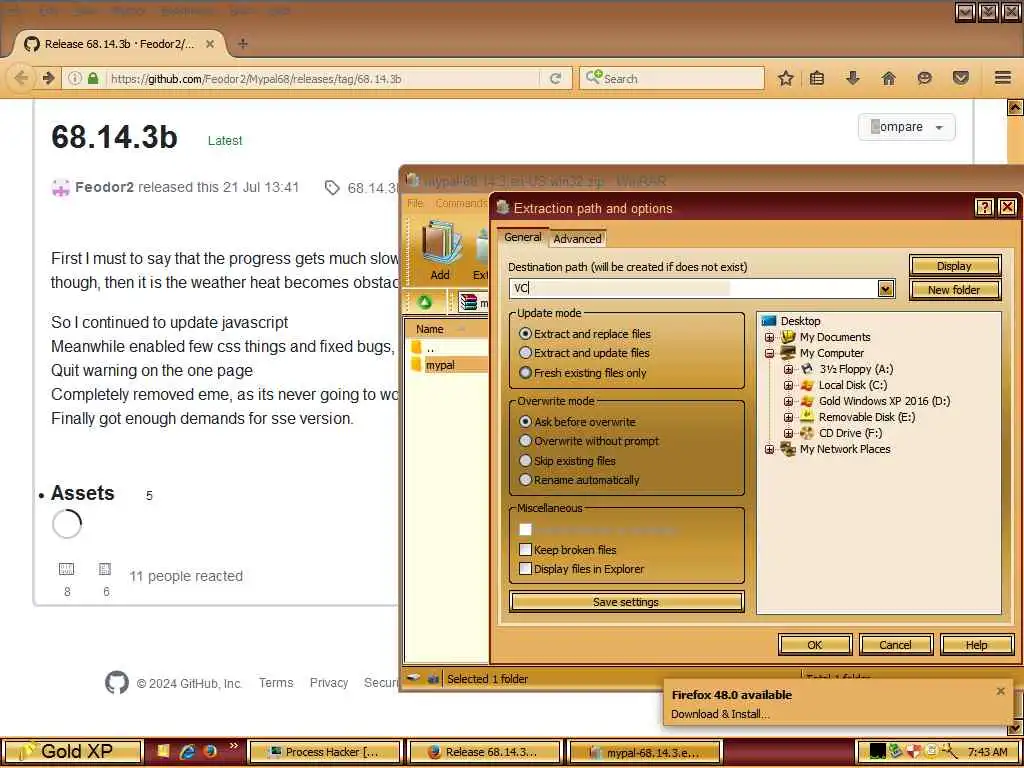Image resolution: width=1024 pixels, height=768 pixels.
Task: Click the green padlock in address bar
Action: pos(93,78)
